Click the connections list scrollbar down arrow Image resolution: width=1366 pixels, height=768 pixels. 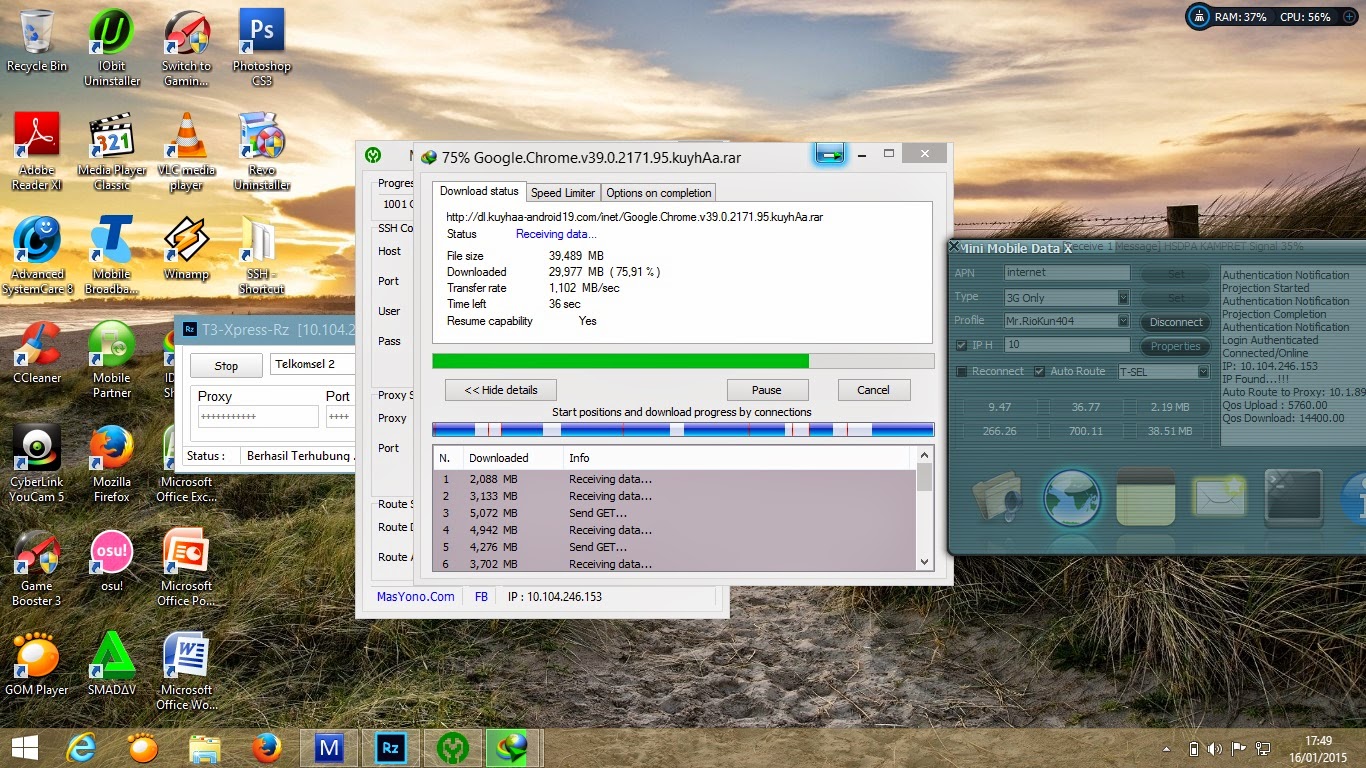924,562
